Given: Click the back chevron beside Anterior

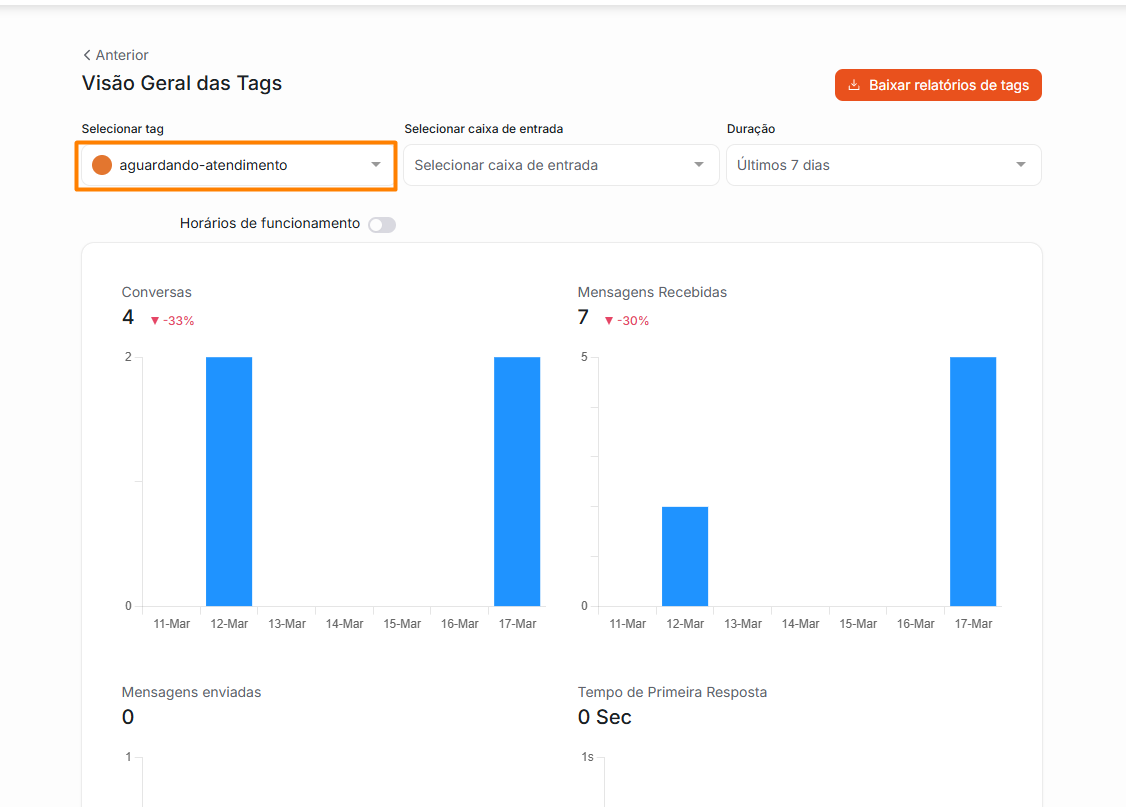Looking at the screenshot, I should (87, 55).
